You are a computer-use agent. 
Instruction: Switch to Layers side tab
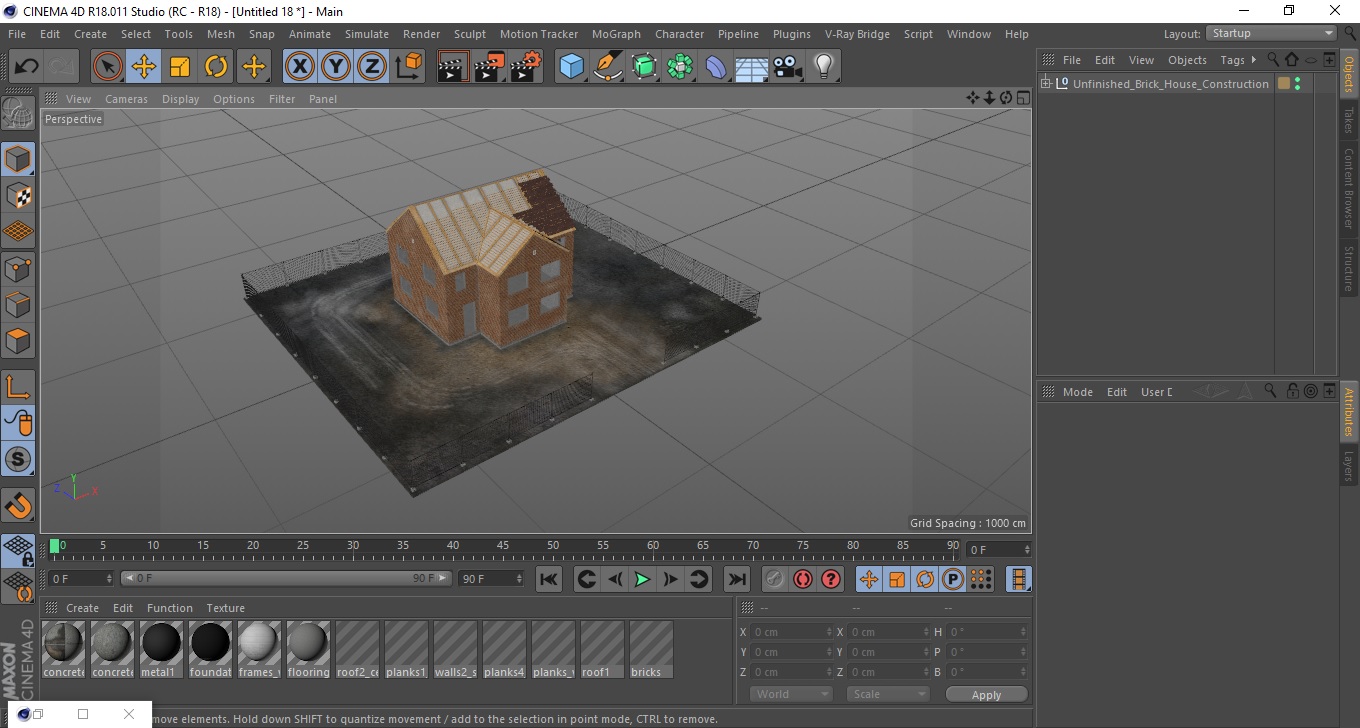point(1349,466)
